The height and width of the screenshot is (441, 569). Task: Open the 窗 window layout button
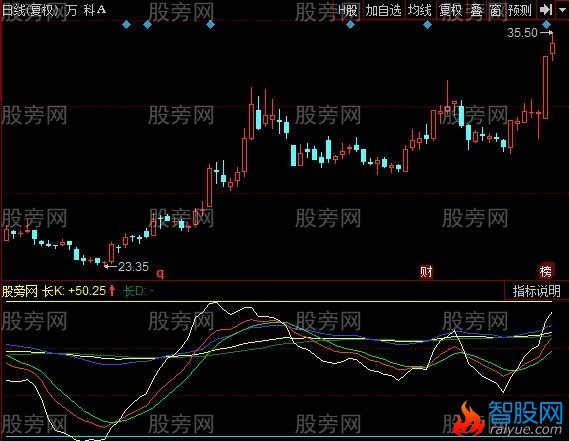click(495, 11)
